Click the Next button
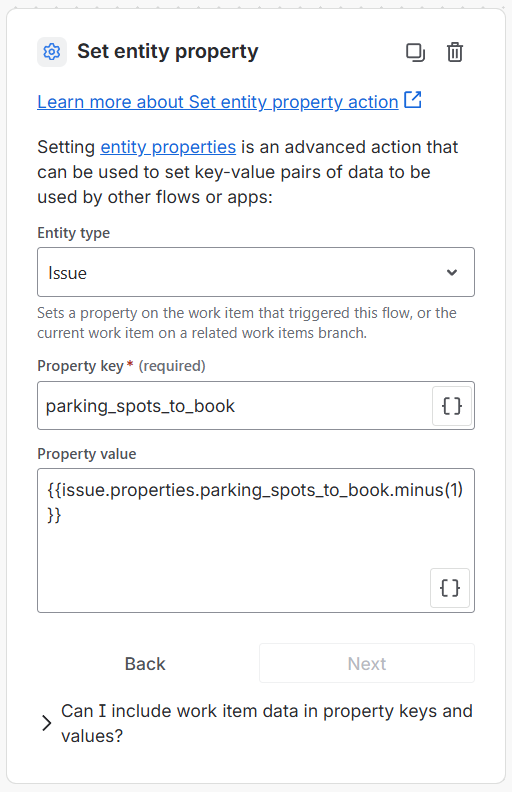 (x=367, y=663)
